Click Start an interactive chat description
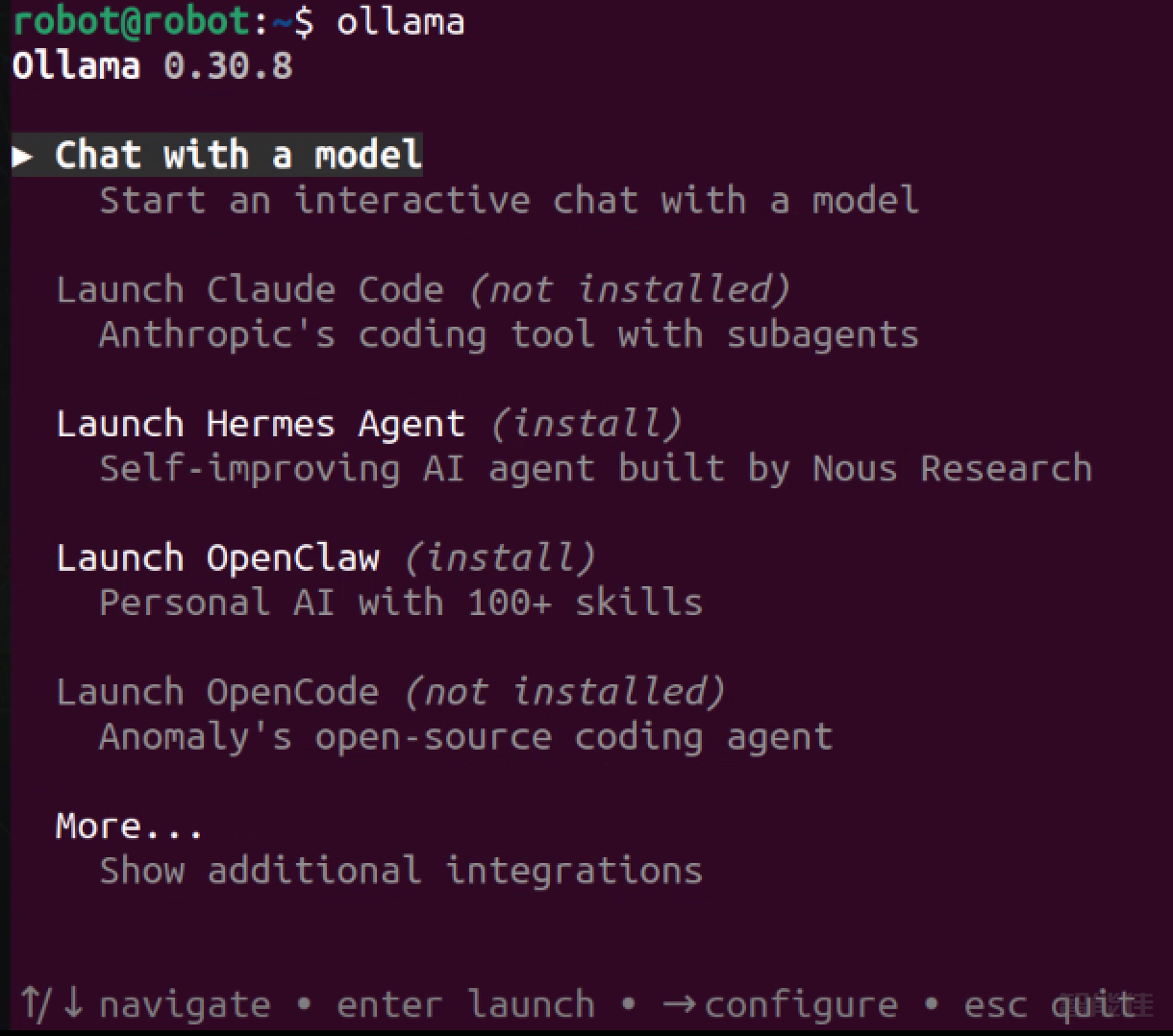The height and width of the screenshot is (1036, 1173). point(510,200)
